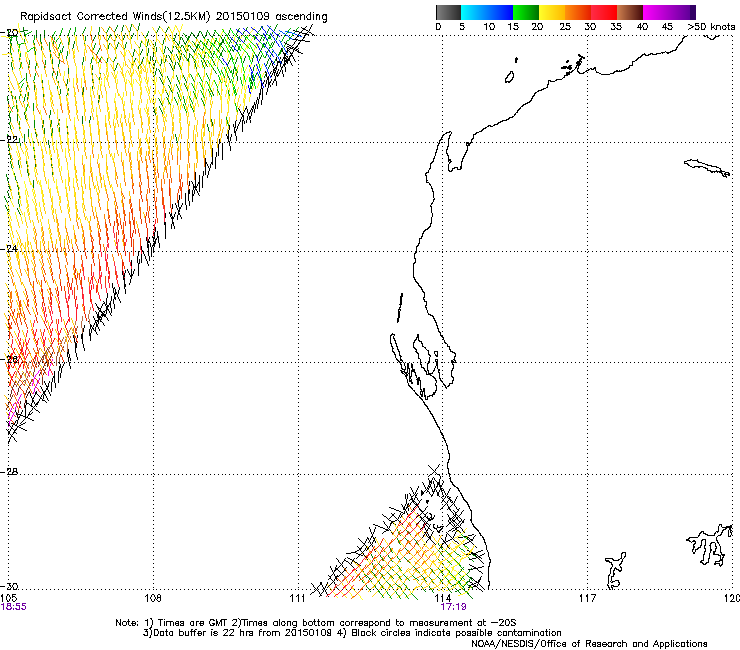Click the 'Data buffer is 22 hrs' note line
The image size is (740, 650).
[352, 633]
